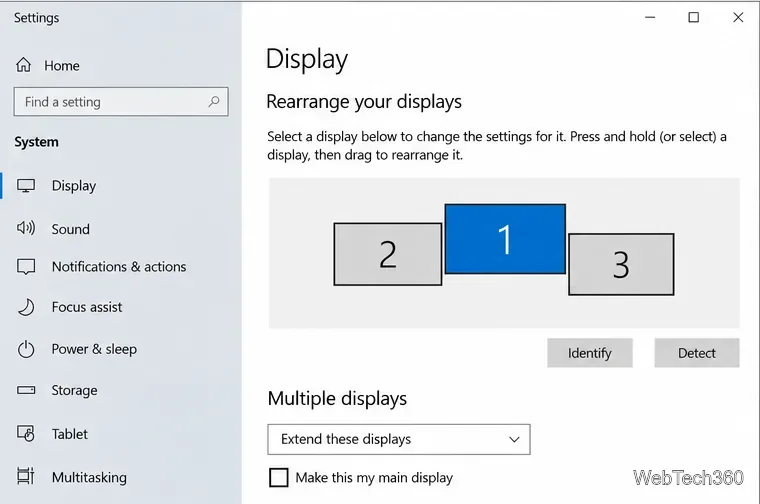Image resolution: width=760 pixels, height=504 pixels.
Task: Click the Rearrange your displays heading
Action: pos(364,102)
